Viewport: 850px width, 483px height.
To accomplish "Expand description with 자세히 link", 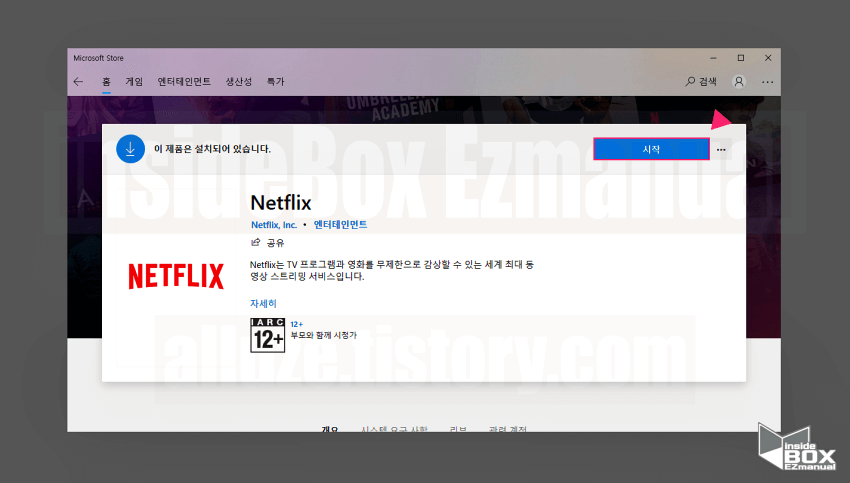I will coord(263,304).
